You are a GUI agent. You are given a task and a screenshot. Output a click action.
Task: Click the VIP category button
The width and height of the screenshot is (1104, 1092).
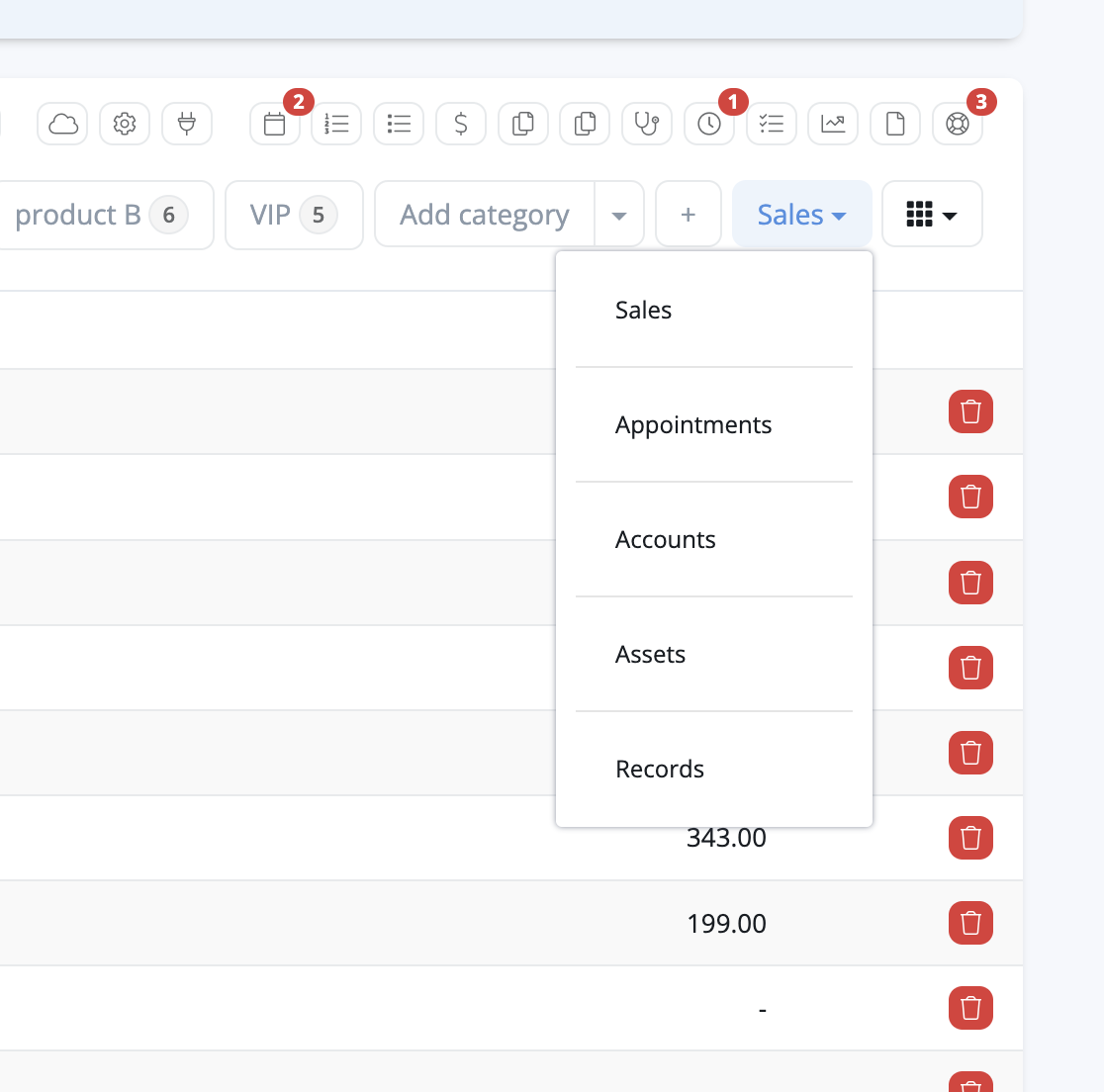(x=294, y=215)
